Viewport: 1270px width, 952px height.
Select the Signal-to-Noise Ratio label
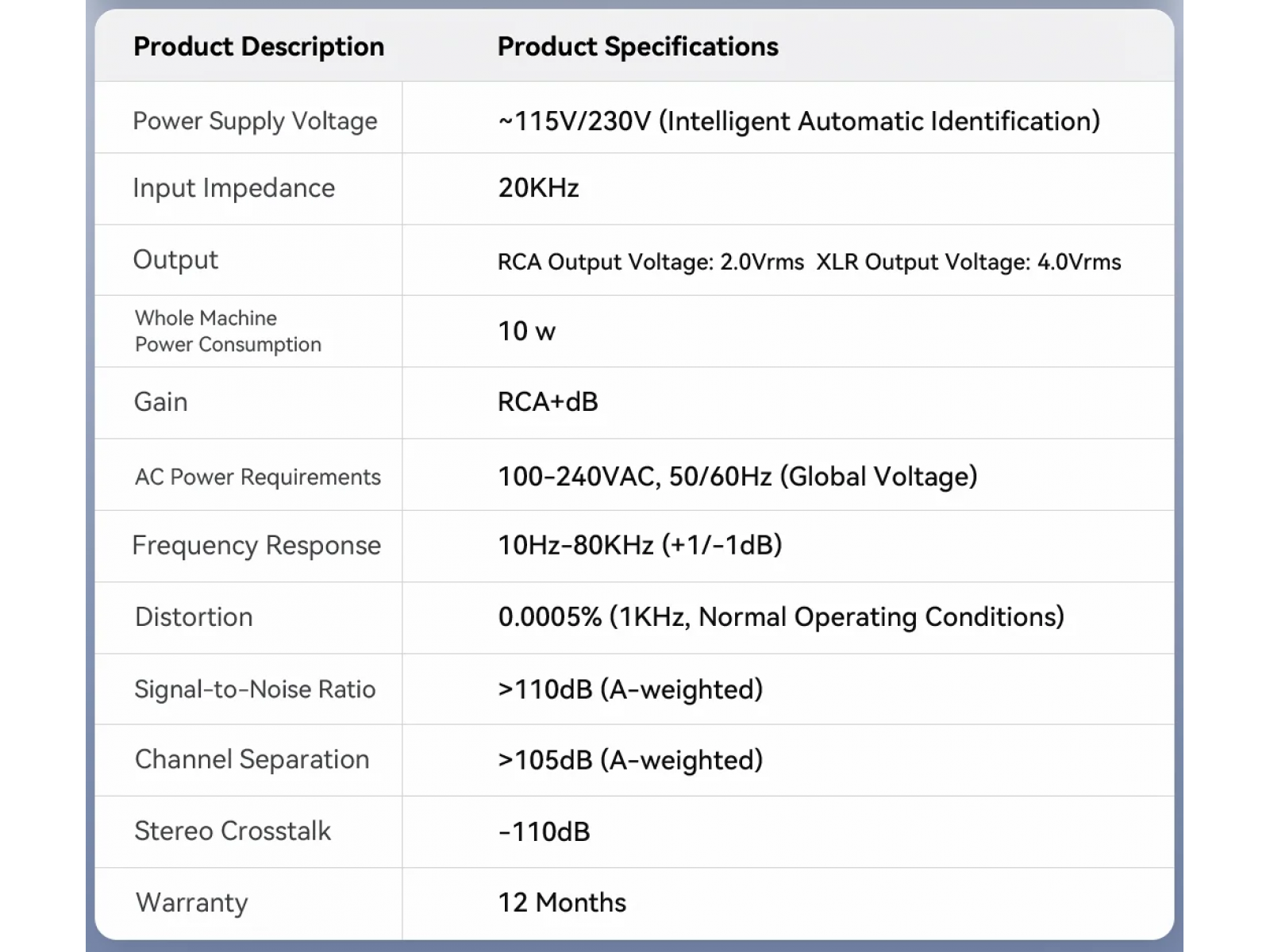pyautogui.click(x=254, y=689)
